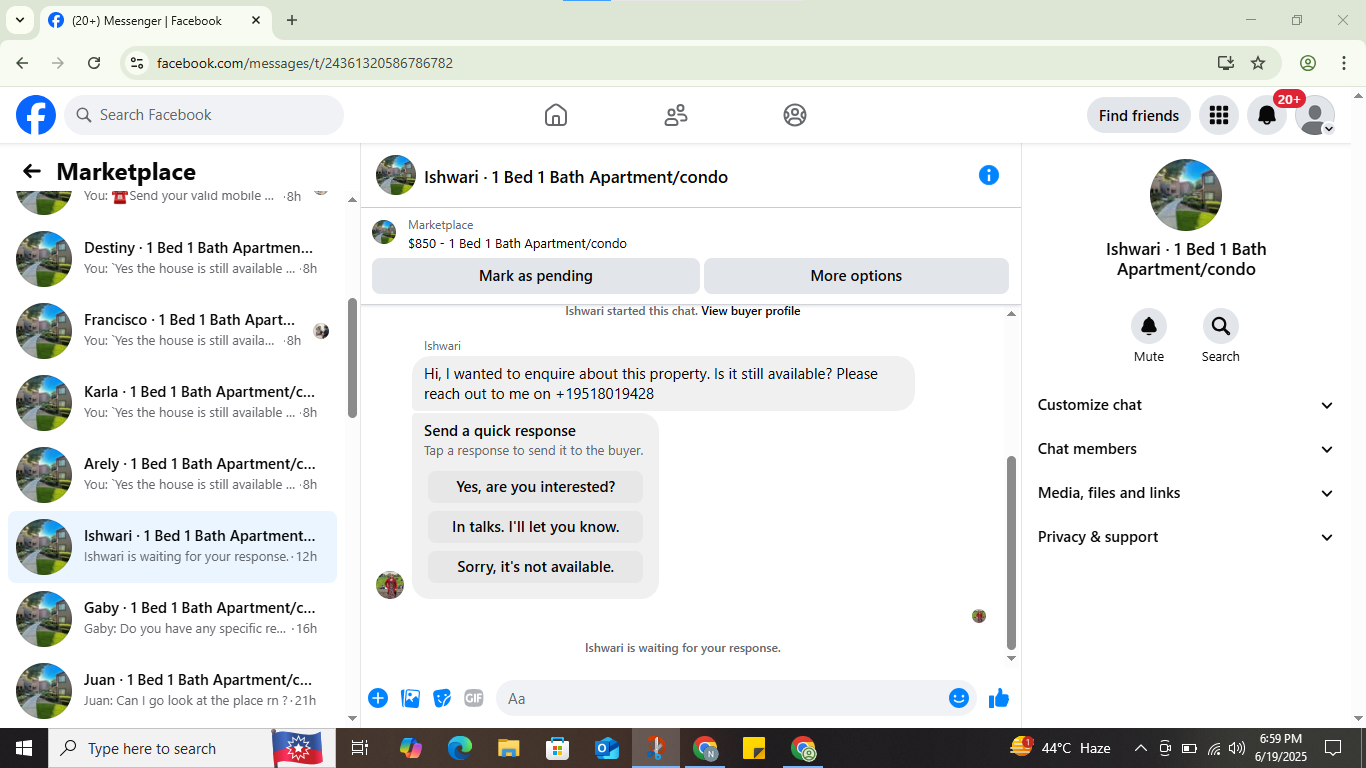Send quick response 'In talks. I'll let you know.'
The width and height of the screenshot is (1366, 768).
click(x=536, y=527)
